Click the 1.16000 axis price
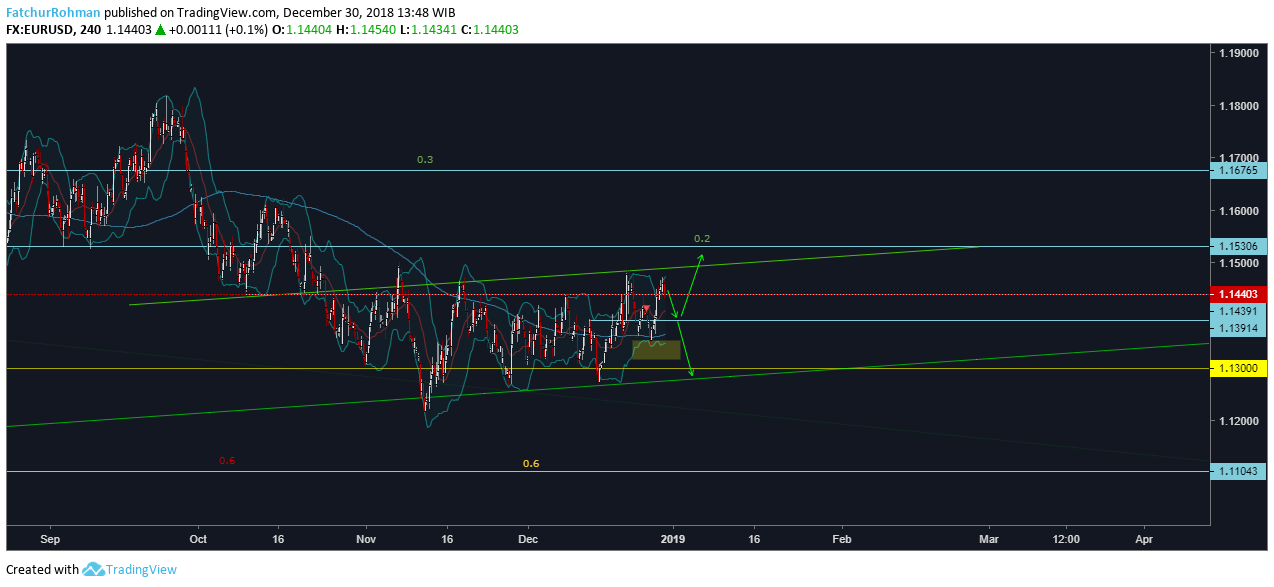 click(x=1238, y=211)
